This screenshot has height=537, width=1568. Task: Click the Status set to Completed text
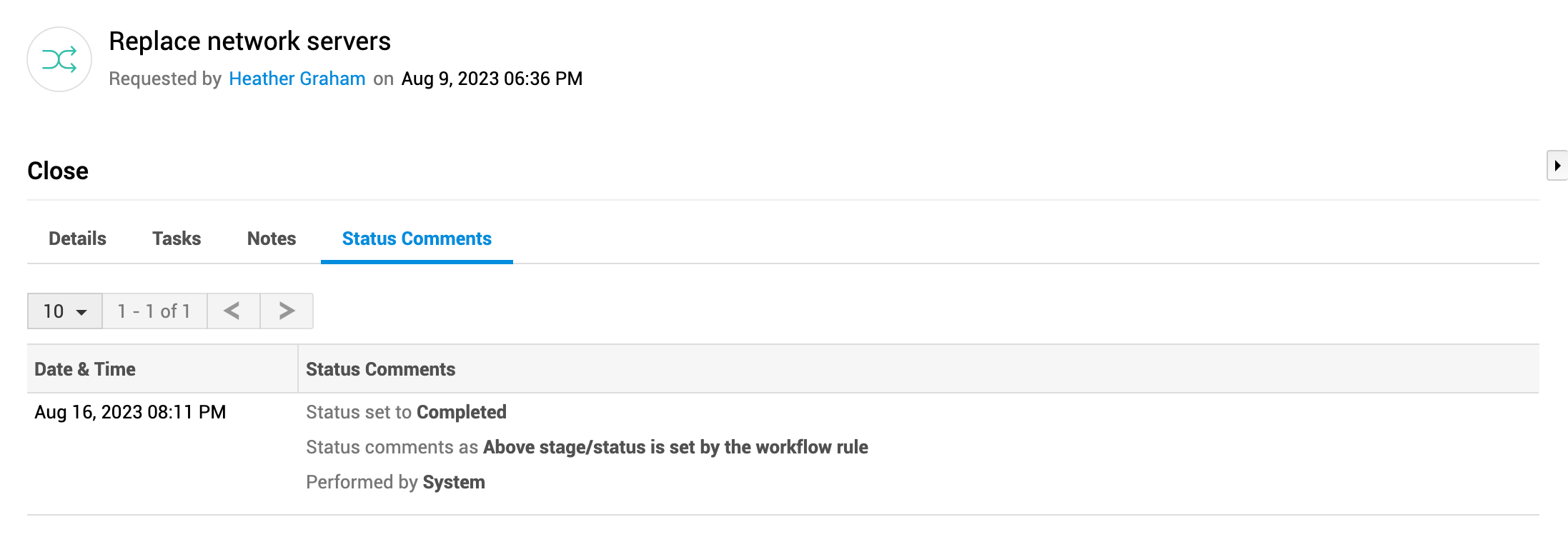(x=406, y=412)
